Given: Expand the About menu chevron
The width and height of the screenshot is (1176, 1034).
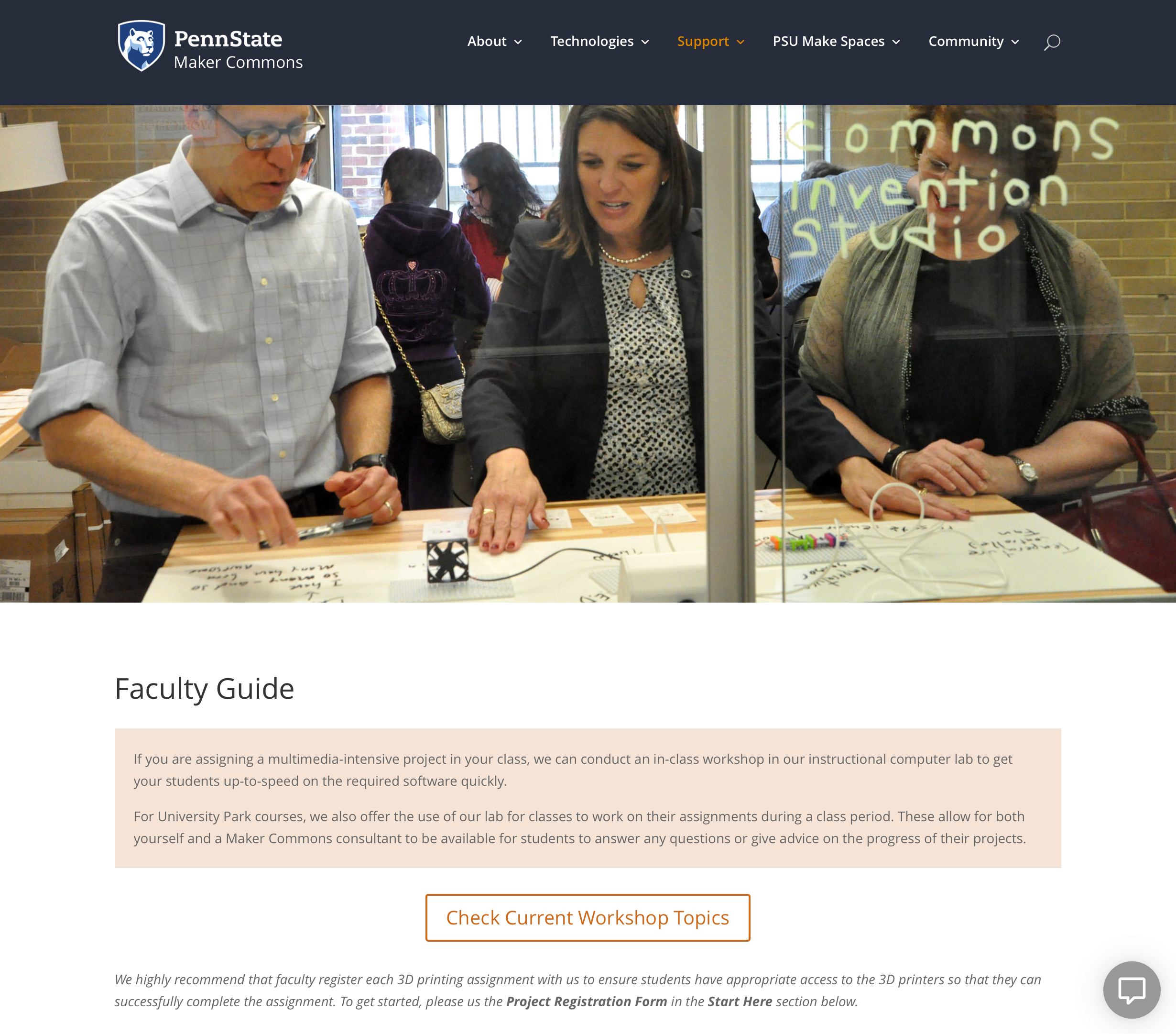Looking at the screenshot, I should point(518,42).
